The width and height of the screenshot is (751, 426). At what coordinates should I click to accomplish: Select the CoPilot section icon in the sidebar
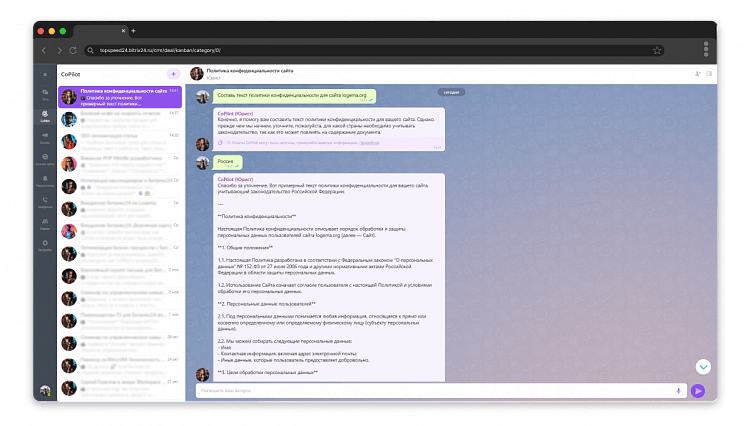(45, 116)
